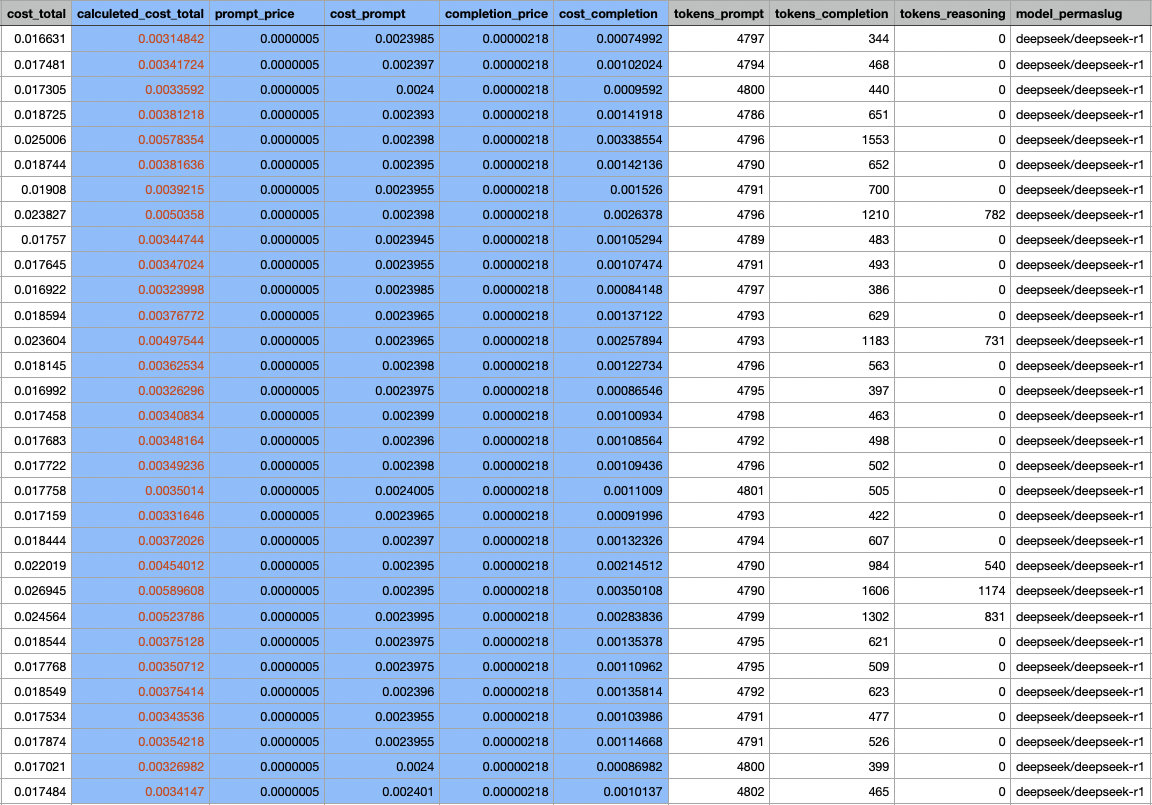Select tokens_reasoning cell 831
This screenshot has height=805, width=1152.
click(x=952, y=616)
